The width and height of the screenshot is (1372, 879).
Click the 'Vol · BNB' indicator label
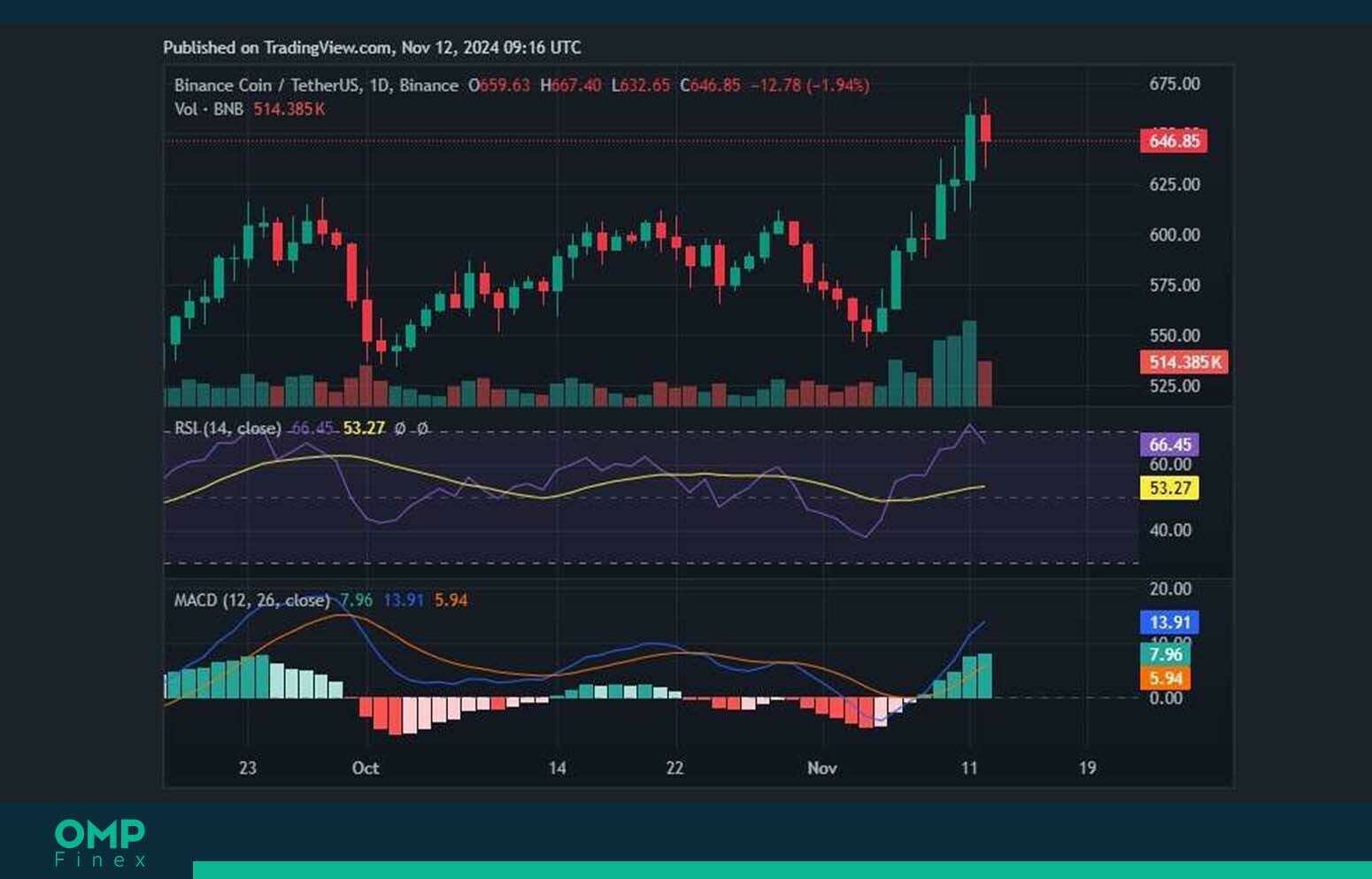click(211, 110)
